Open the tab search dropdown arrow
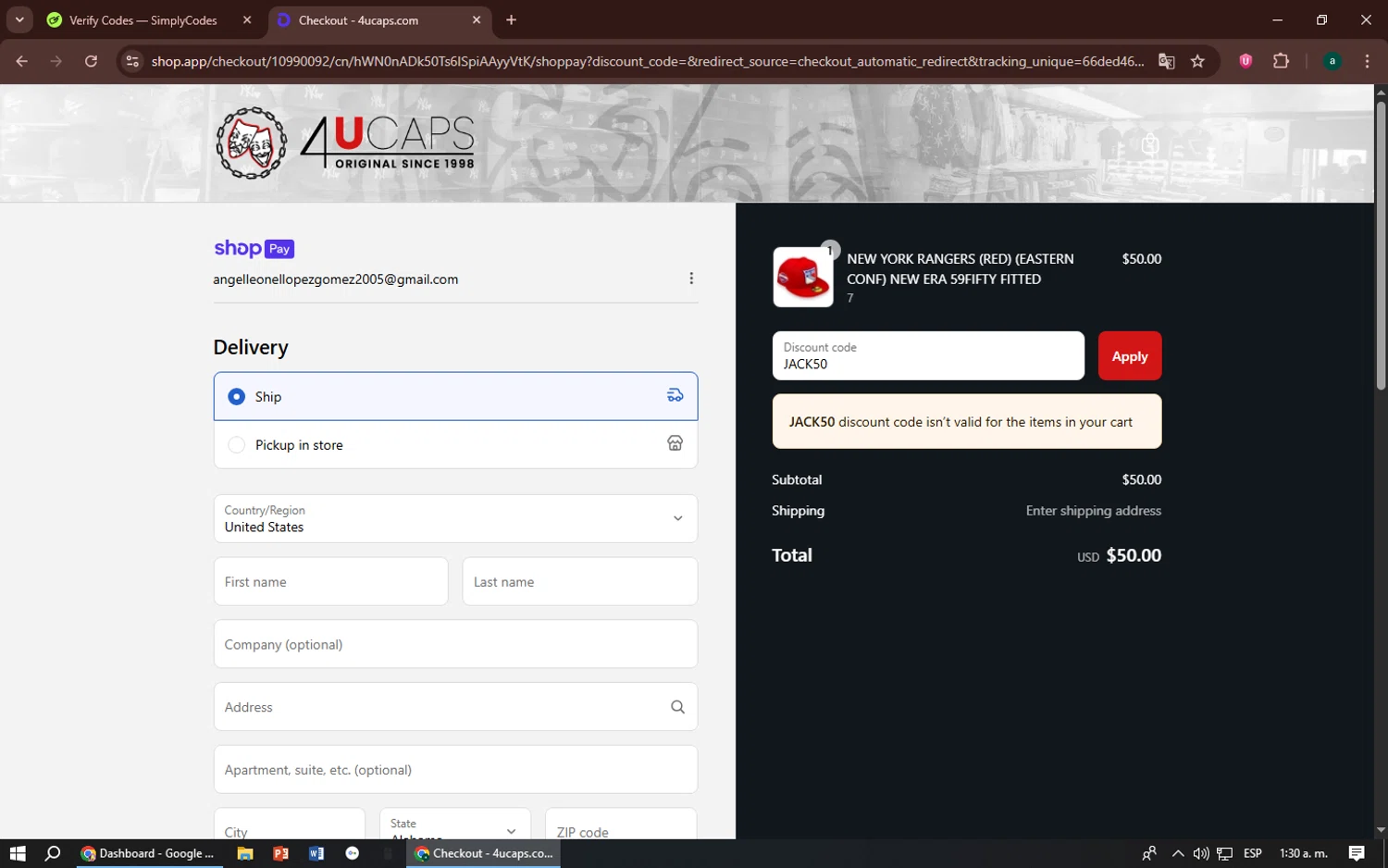This screenshot has width=1388, height=868. [19, 19]
